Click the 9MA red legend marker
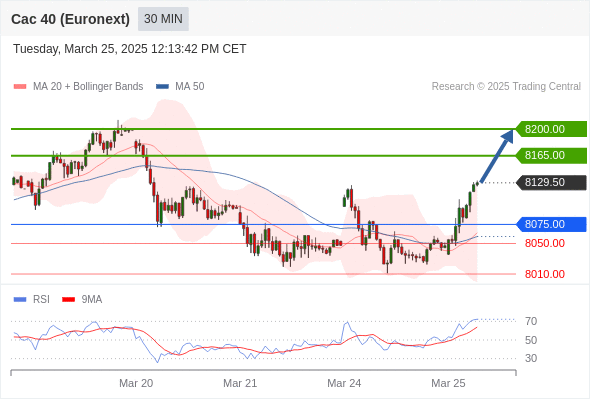Viewport: 590px width, 400px height. (68, 300)
